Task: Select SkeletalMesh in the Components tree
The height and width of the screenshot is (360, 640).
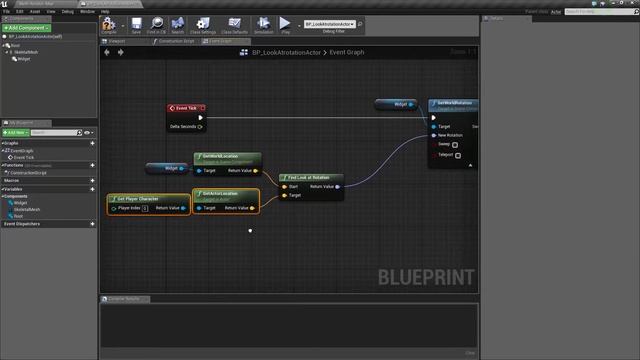Action: point(26,52)
